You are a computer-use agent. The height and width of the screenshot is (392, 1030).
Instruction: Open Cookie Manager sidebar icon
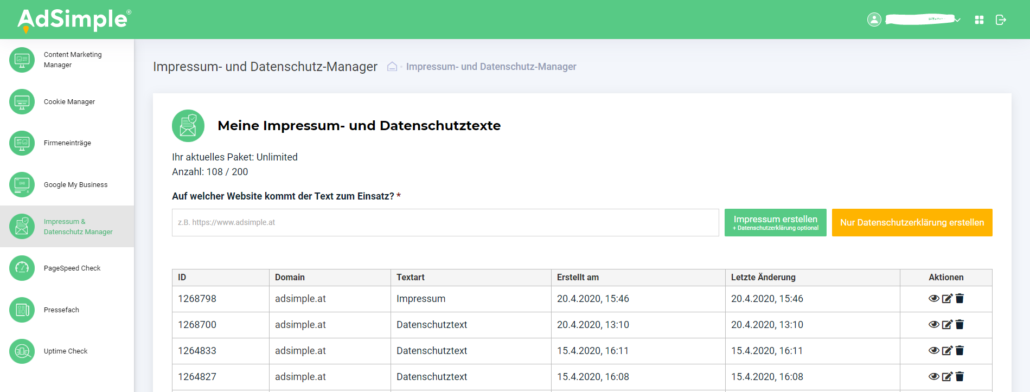[x=22, y=102]
